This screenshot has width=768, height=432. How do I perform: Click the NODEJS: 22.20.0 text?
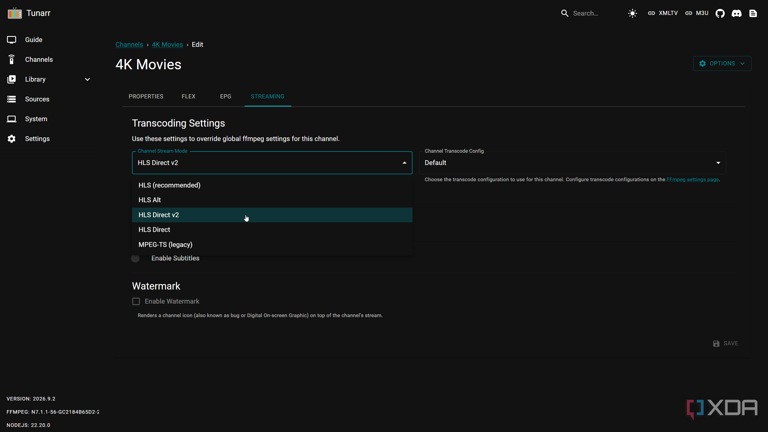tap(28, 425)
